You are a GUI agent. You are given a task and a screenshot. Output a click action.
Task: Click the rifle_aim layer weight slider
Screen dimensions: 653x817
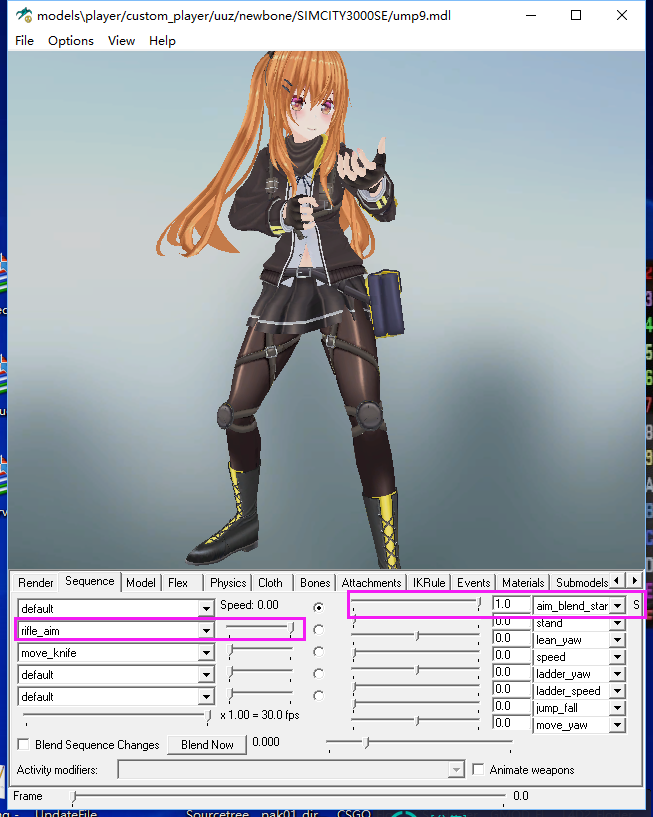[x=261, y=629]
